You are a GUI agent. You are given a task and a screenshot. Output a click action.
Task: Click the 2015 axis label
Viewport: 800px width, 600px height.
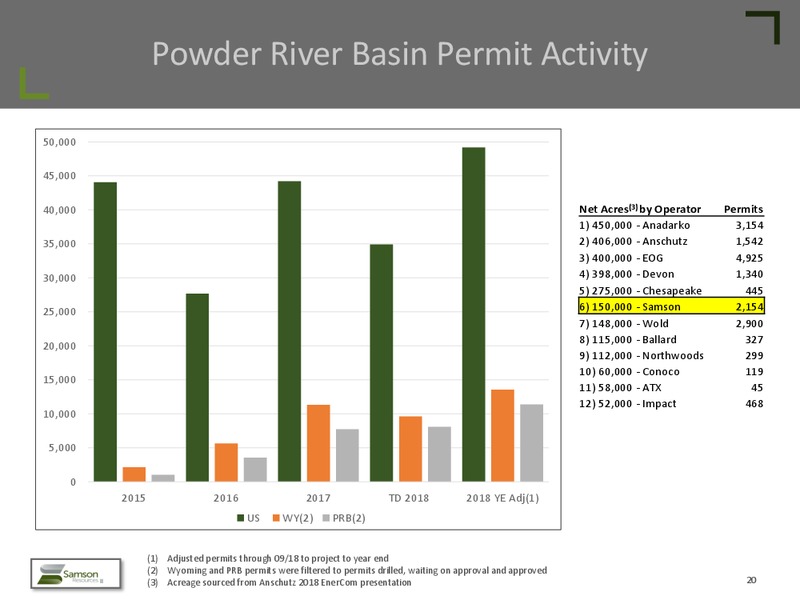click(x=133, y=498)
